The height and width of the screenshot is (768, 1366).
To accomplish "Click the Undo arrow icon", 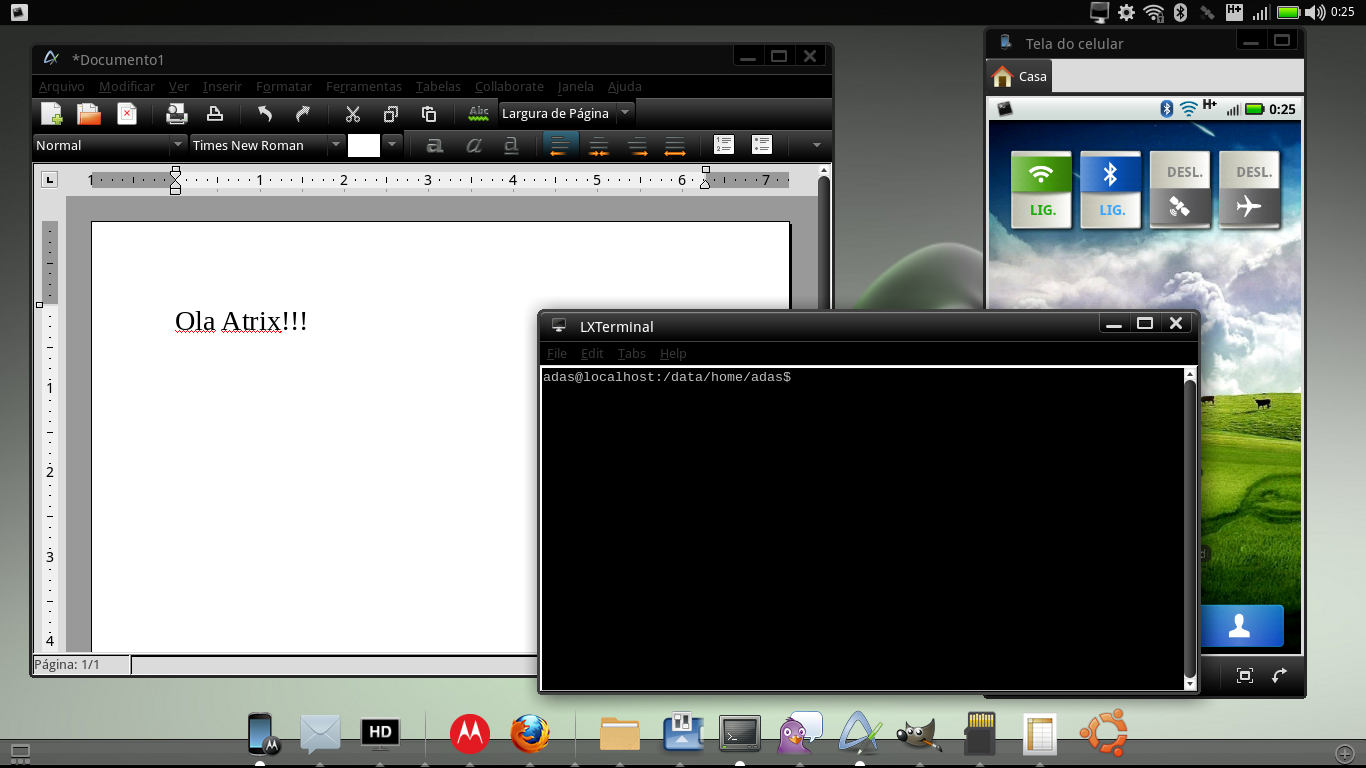I will click(264, 114).
